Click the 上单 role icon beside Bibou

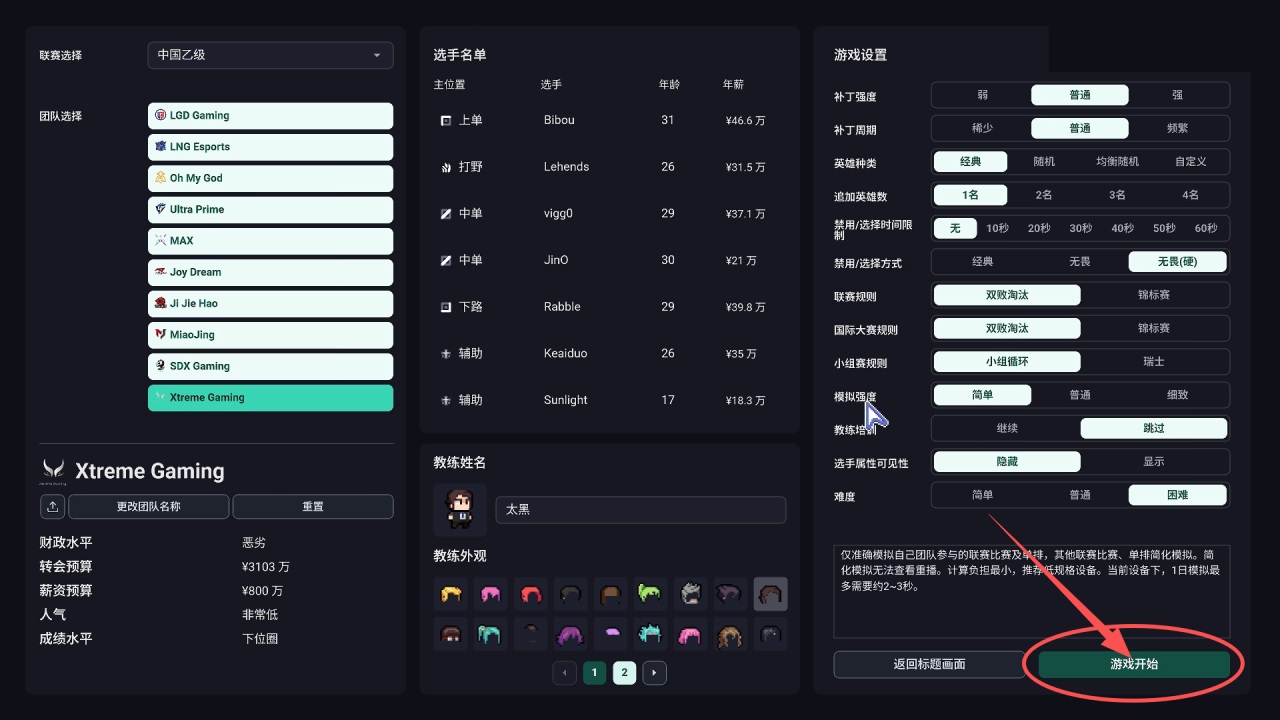pos(446,120)
